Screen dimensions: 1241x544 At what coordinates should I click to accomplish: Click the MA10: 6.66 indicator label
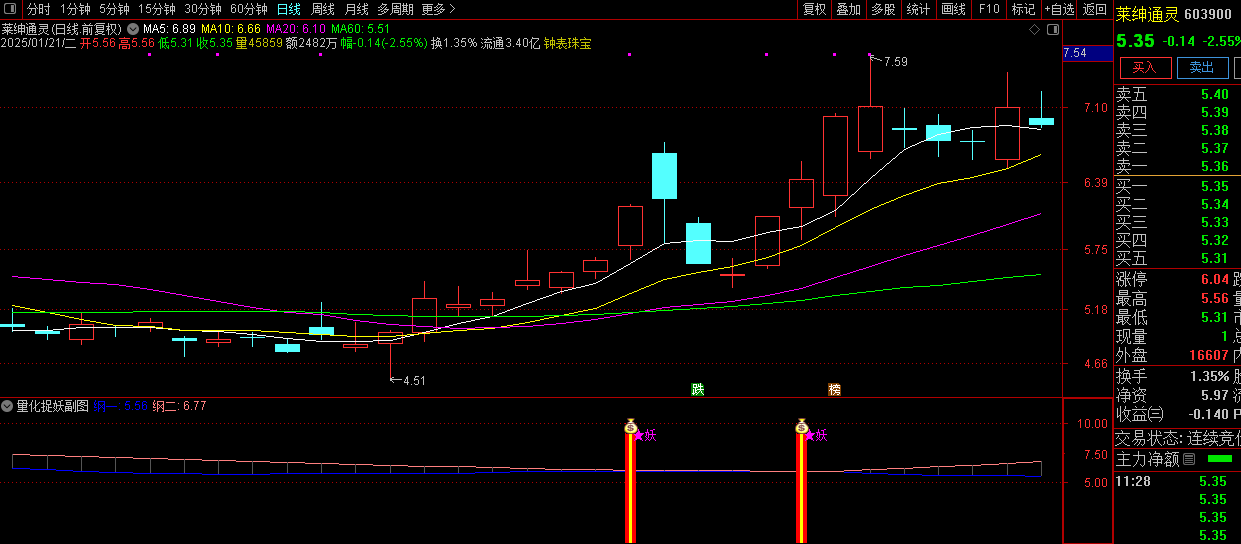tap(231, 29)
